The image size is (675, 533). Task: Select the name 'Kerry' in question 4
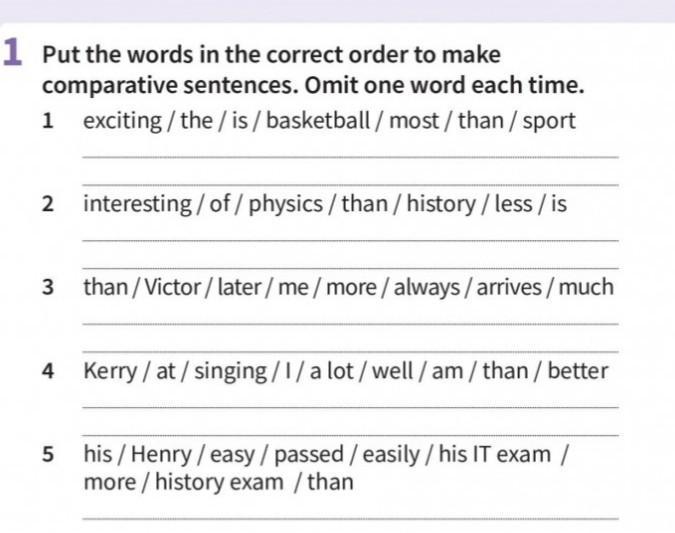pos(110,371)
